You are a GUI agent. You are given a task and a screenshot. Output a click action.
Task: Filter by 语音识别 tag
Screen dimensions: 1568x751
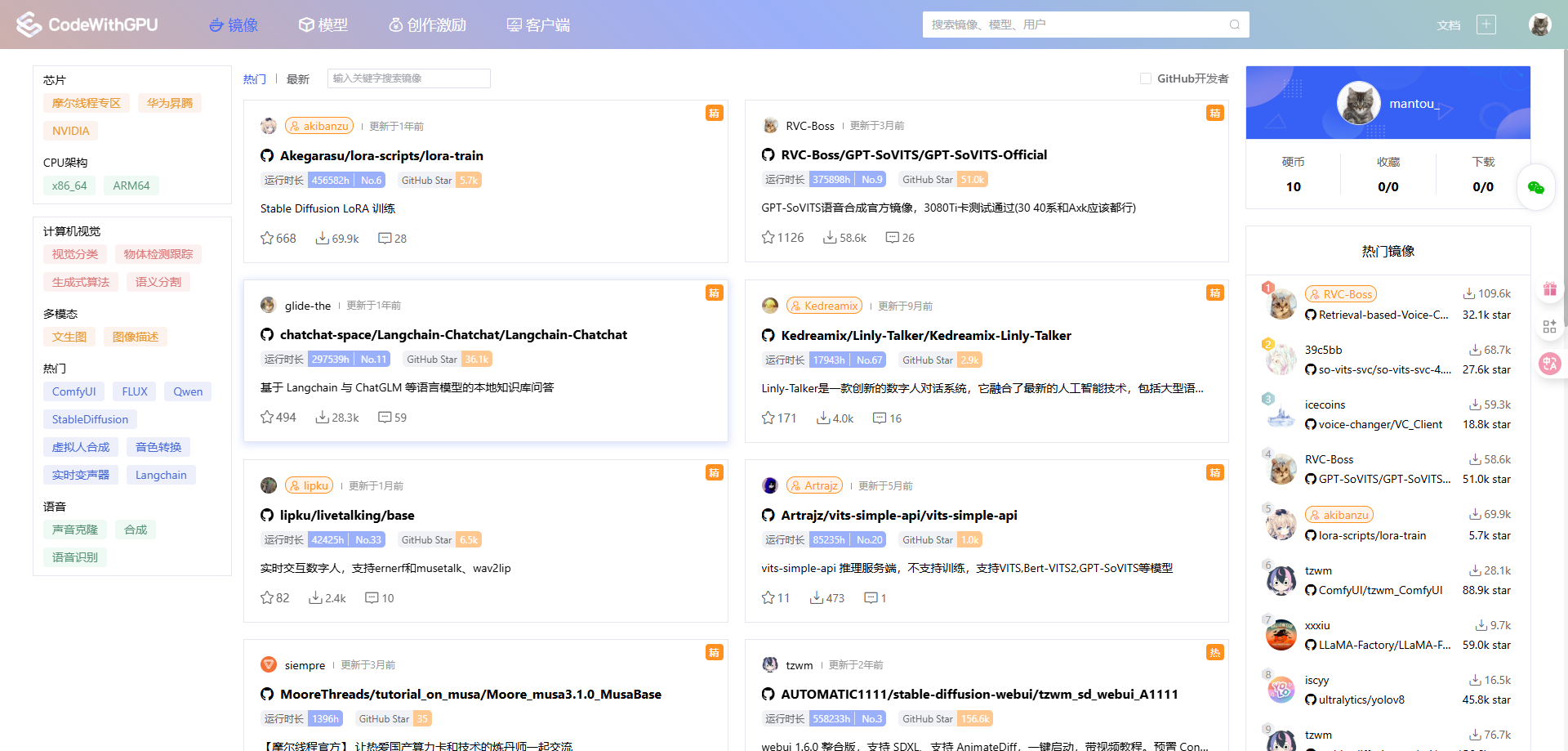[x=75, y=557]
